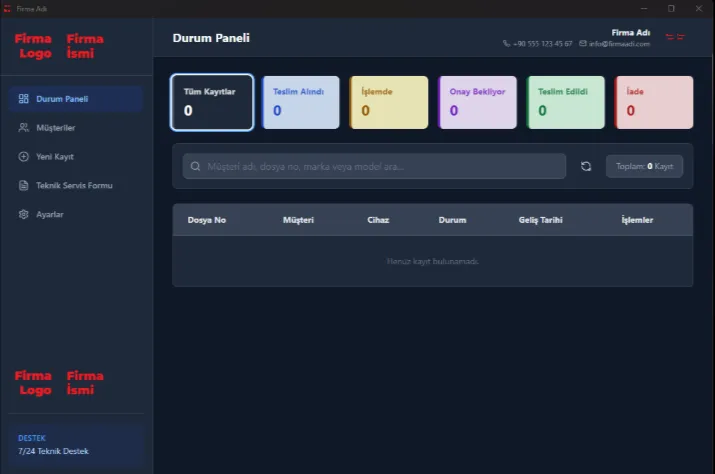Screen dimensions: 715x474
Task: Click the Durum Paneli grid icon in sidebar
Action: 24,99
